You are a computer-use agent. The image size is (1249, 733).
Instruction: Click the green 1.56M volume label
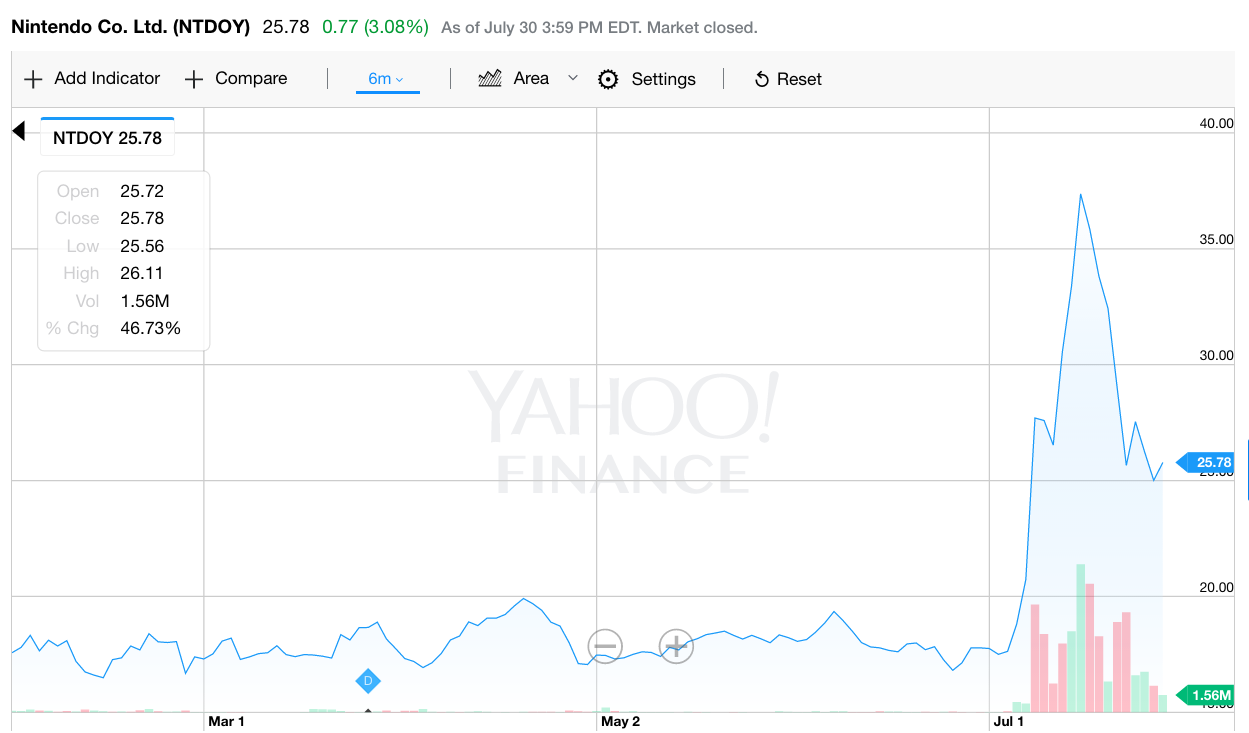tap(1207, 695)
